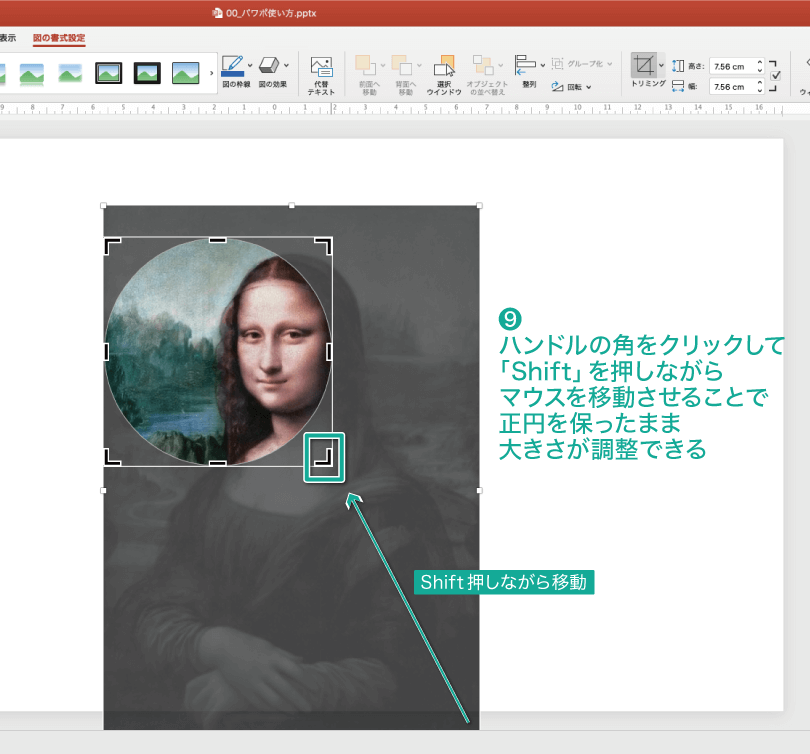Open the 表示 (View) tab
The width and height of the screenshot is (810, 754).
(8, 38)
